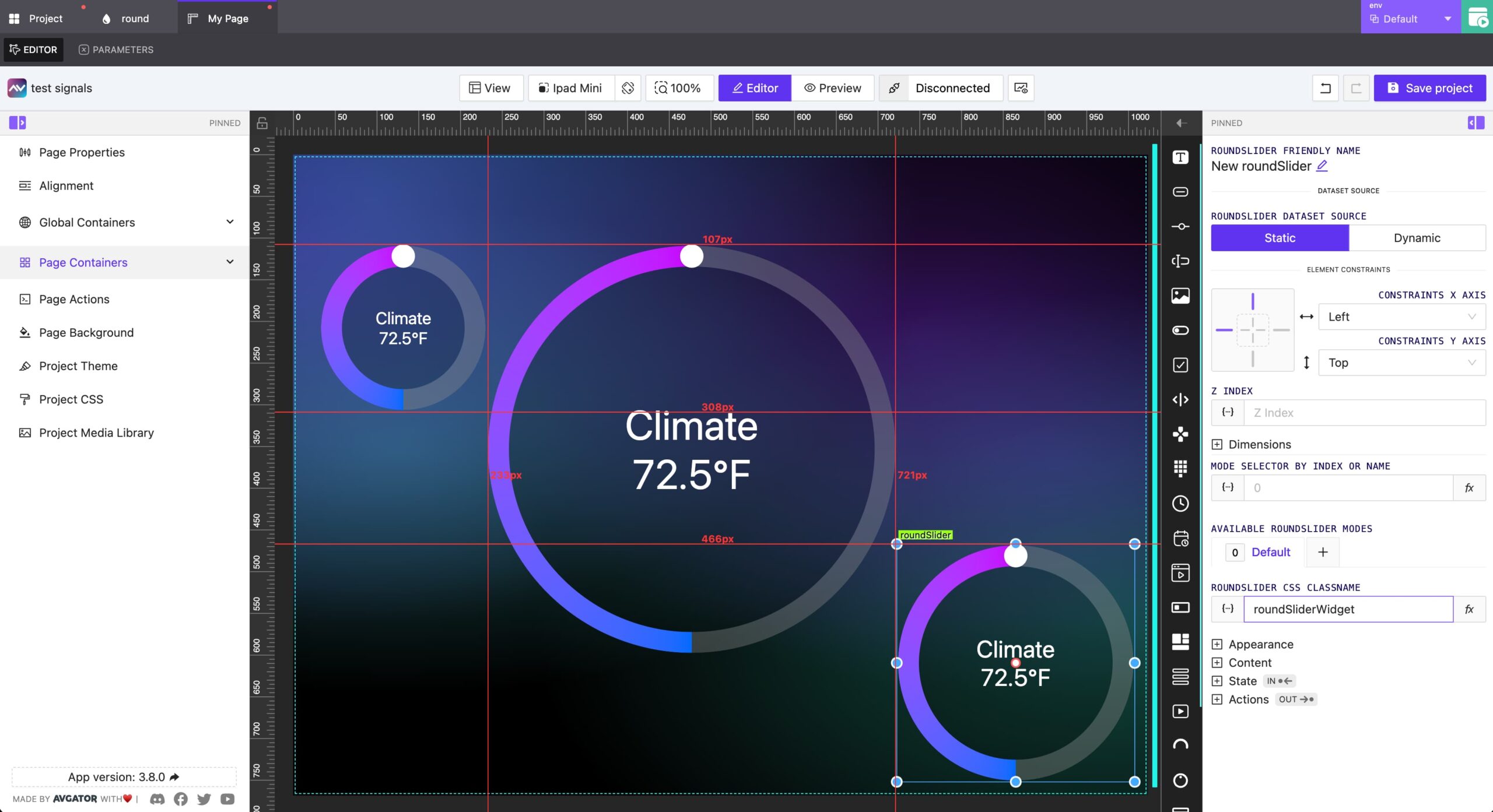This screenshot has width=1493, height=812.
Task: Click the rotate device orientation icon
Action: pyautogui.click(x=628, y=88)
